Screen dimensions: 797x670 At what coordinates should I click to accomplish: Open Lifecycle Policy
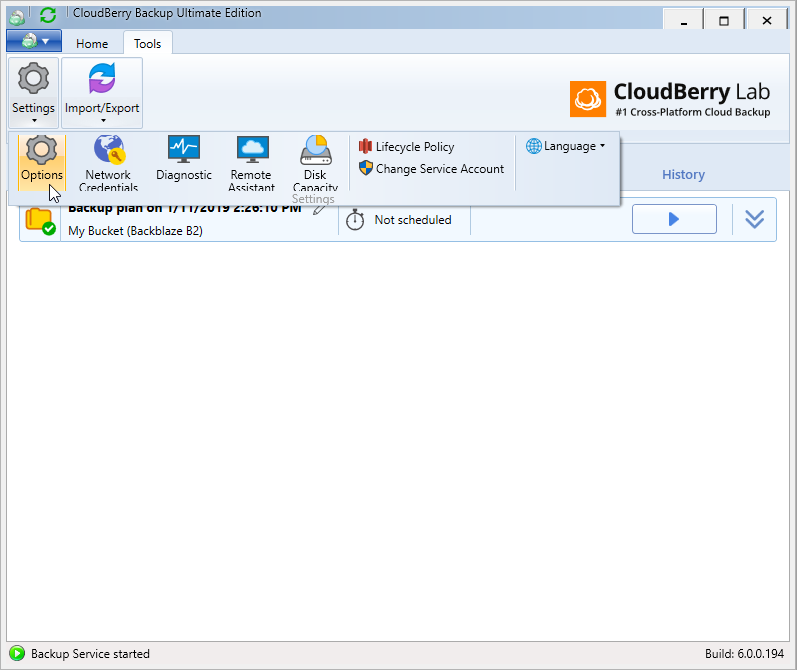[x=407, y=146]
